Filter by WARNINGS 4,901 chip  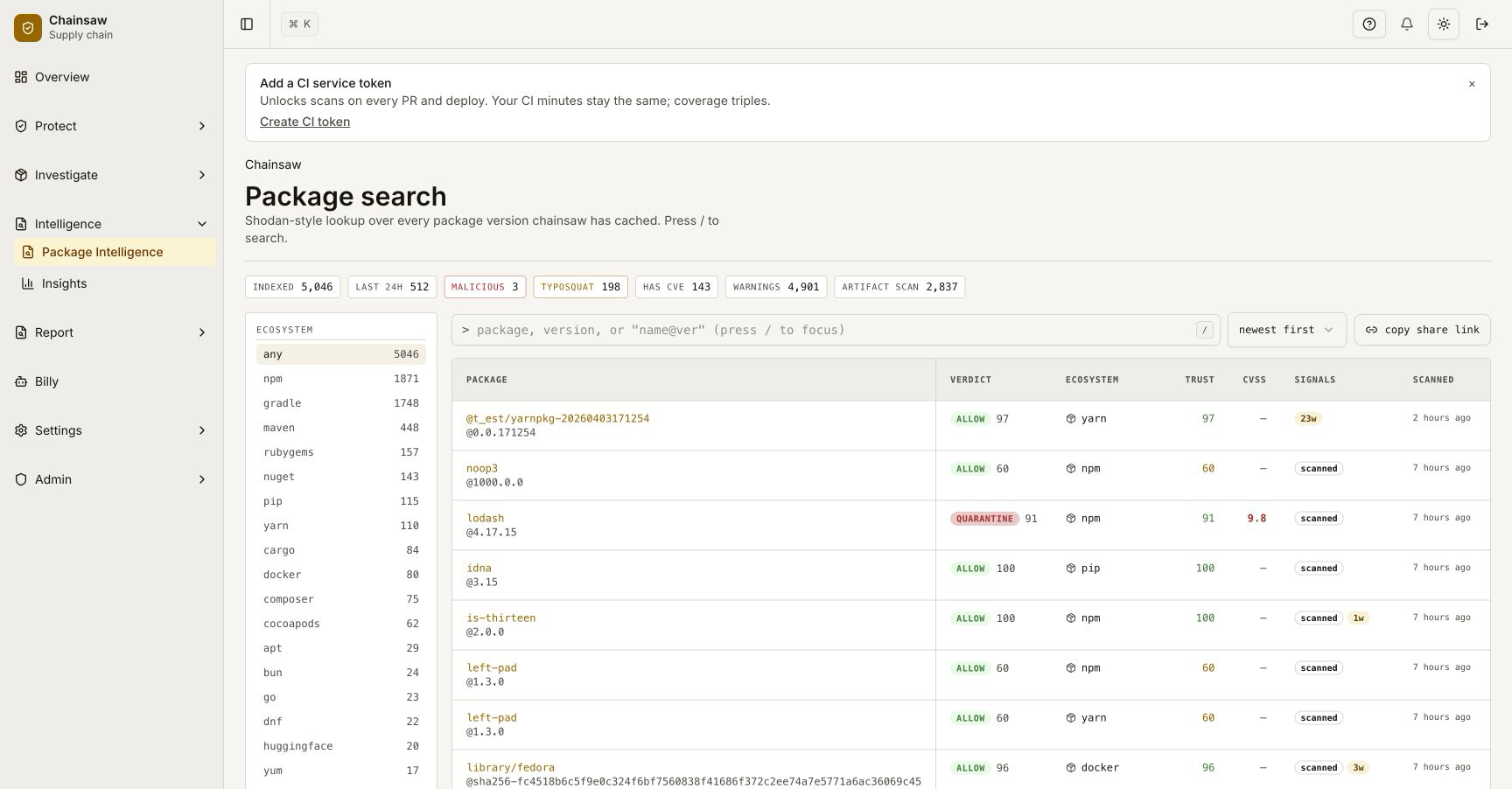[776, 287]
